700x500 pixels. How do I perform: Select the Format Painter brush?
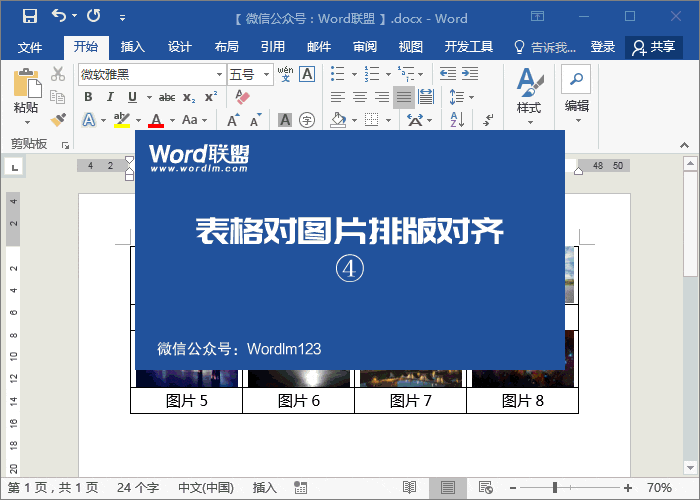click(58, 120)
